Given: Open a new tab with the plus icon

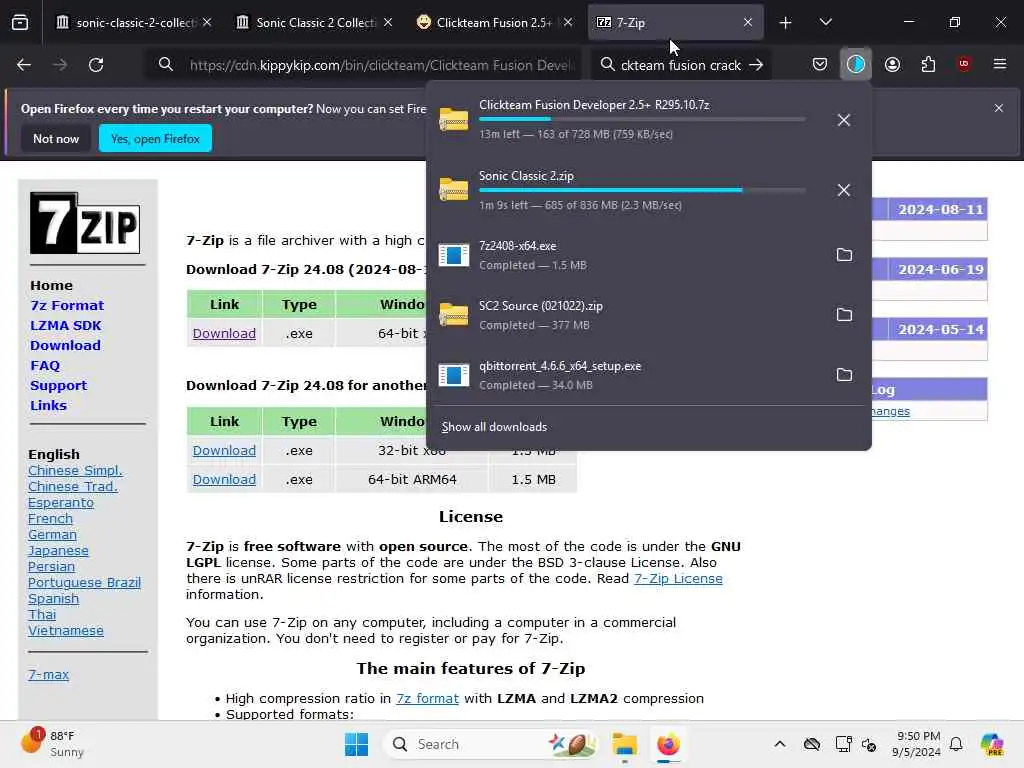Looking at the screenshot, I should point(785,23).
